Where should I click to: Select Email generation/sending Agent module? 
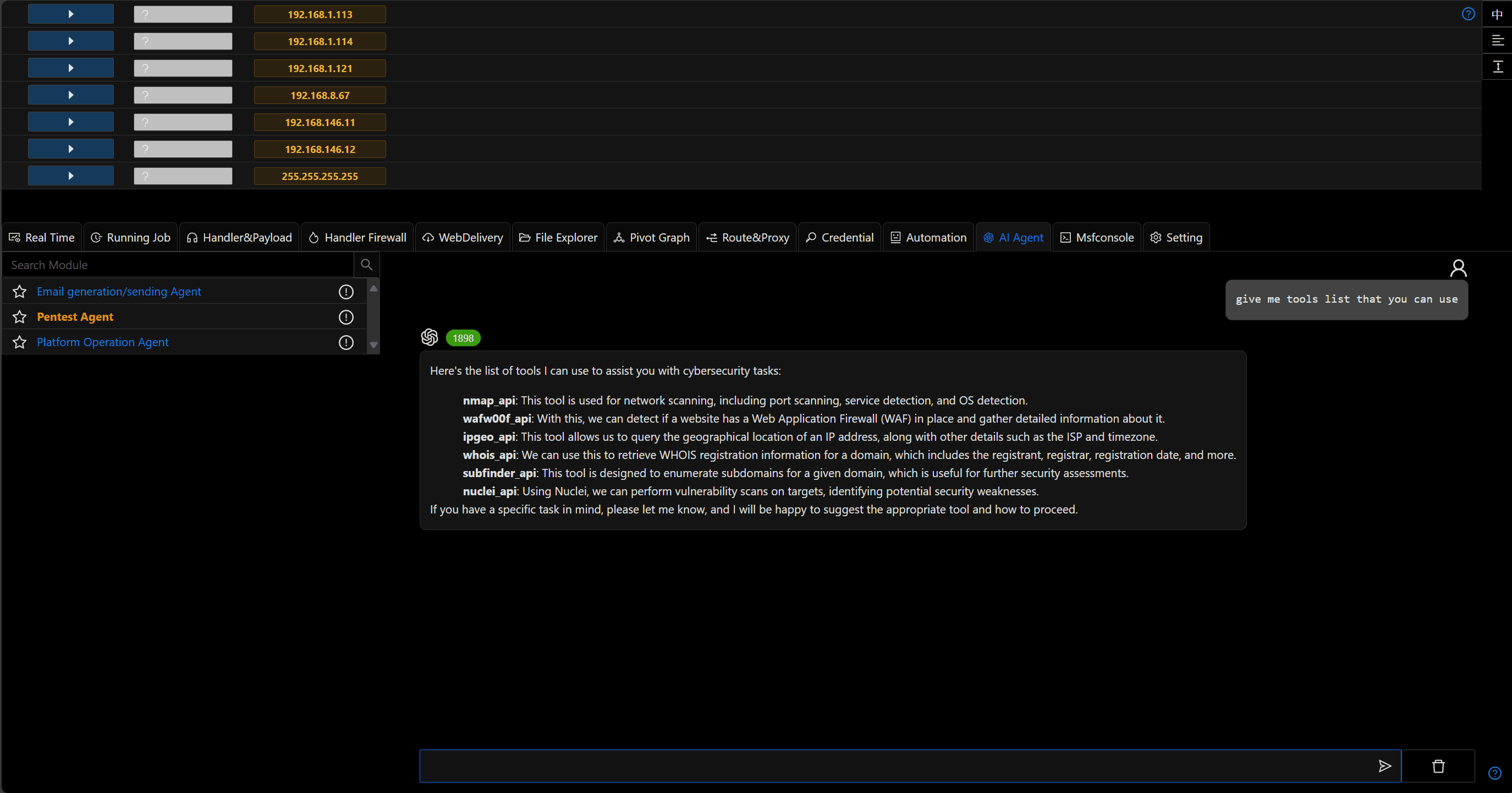[119, 291]
